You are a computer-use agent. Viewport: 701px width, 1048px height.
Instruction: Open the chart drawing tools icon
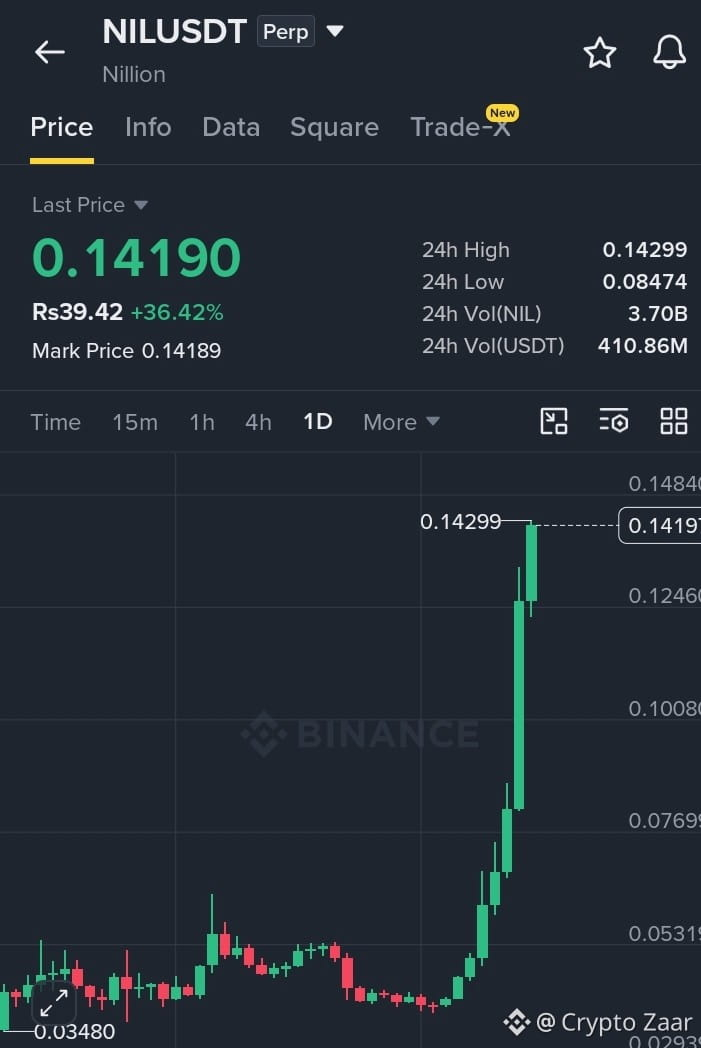(x=553, y=422)
